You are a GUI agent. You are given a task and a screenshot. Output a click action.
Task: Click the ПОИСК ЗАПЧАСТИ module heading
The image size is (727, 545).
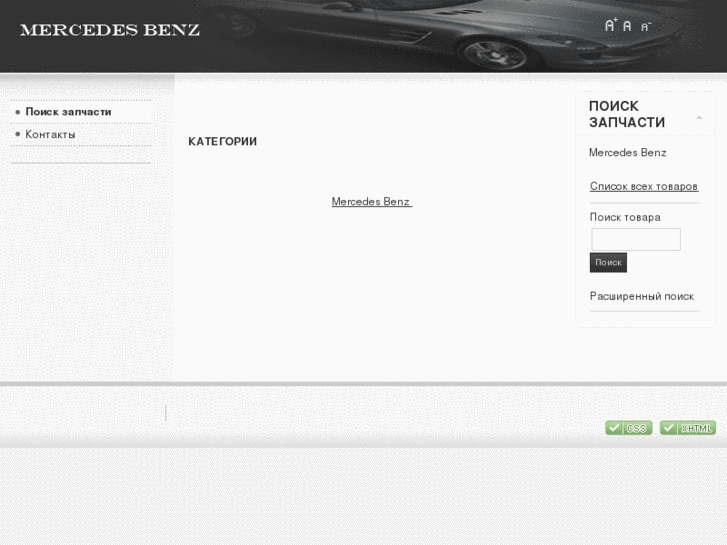click(627, 114)
